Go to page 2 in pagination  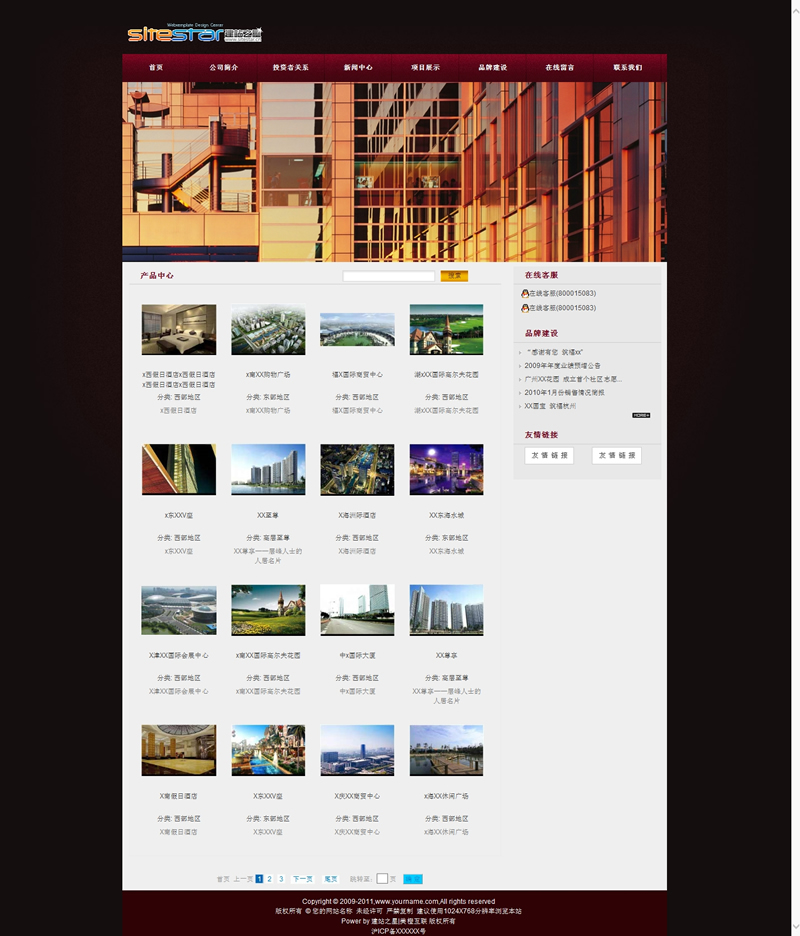[269, 879]
